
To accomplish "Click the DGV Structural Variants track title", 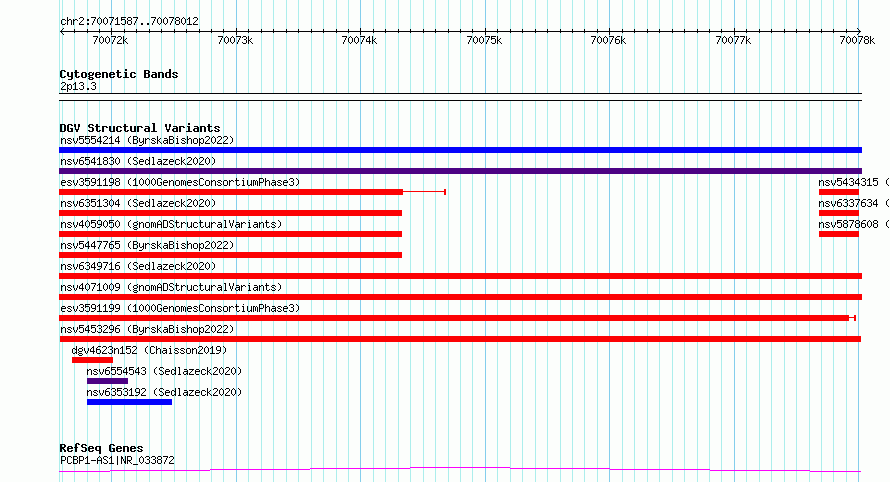I will pyautogui.click(x=140, y=128).
